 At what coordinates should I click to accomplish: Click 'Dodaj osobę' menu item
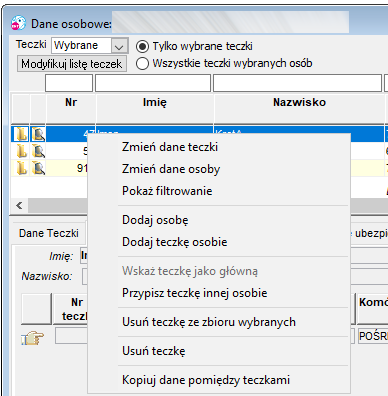(x=219, y=220)
